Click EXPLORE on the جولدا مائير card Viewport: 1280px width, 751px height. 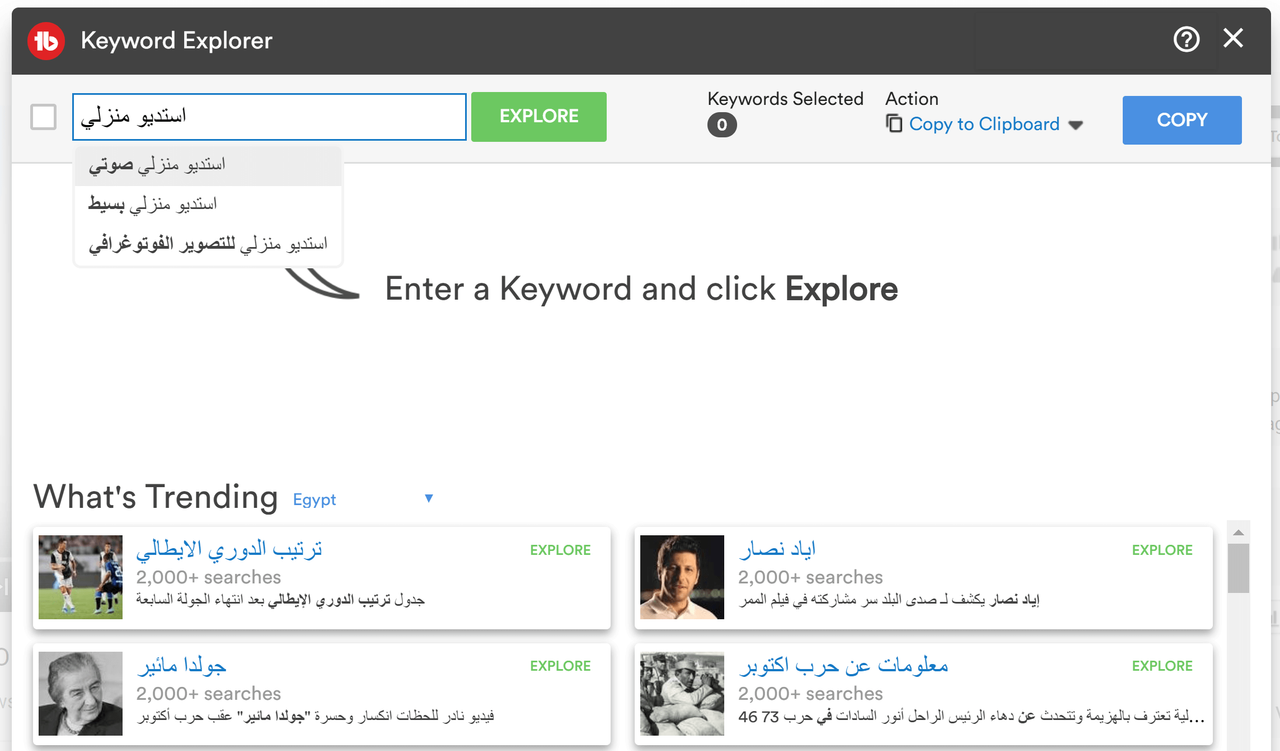[560, 665]
